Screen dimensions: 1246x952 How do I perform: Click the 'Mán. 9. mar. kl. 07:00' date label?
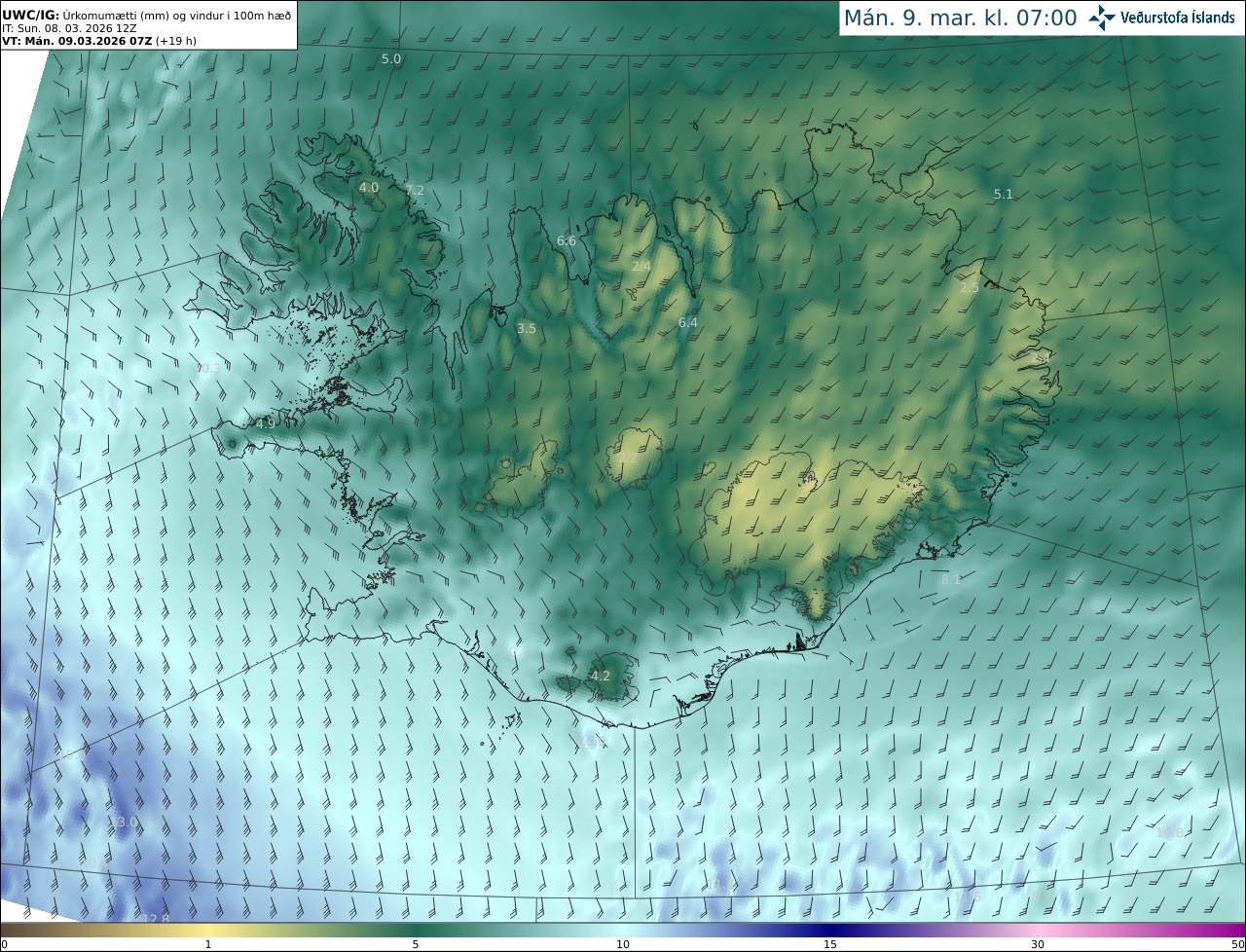tap(960, 18)
